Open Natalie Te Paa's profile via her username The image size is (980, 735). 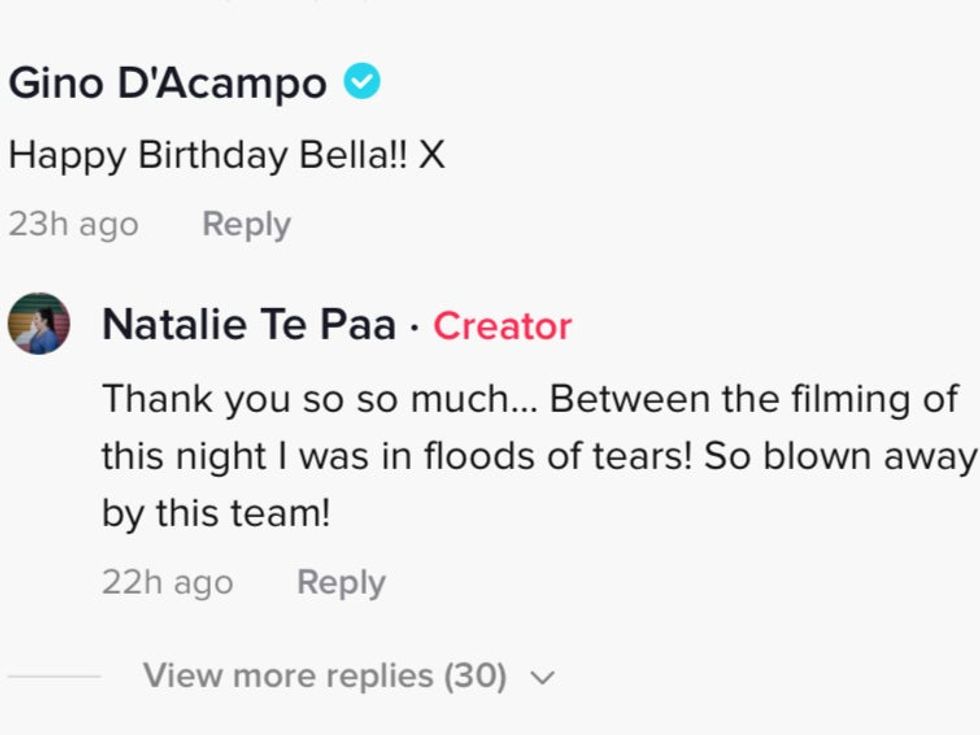[249, 325]
